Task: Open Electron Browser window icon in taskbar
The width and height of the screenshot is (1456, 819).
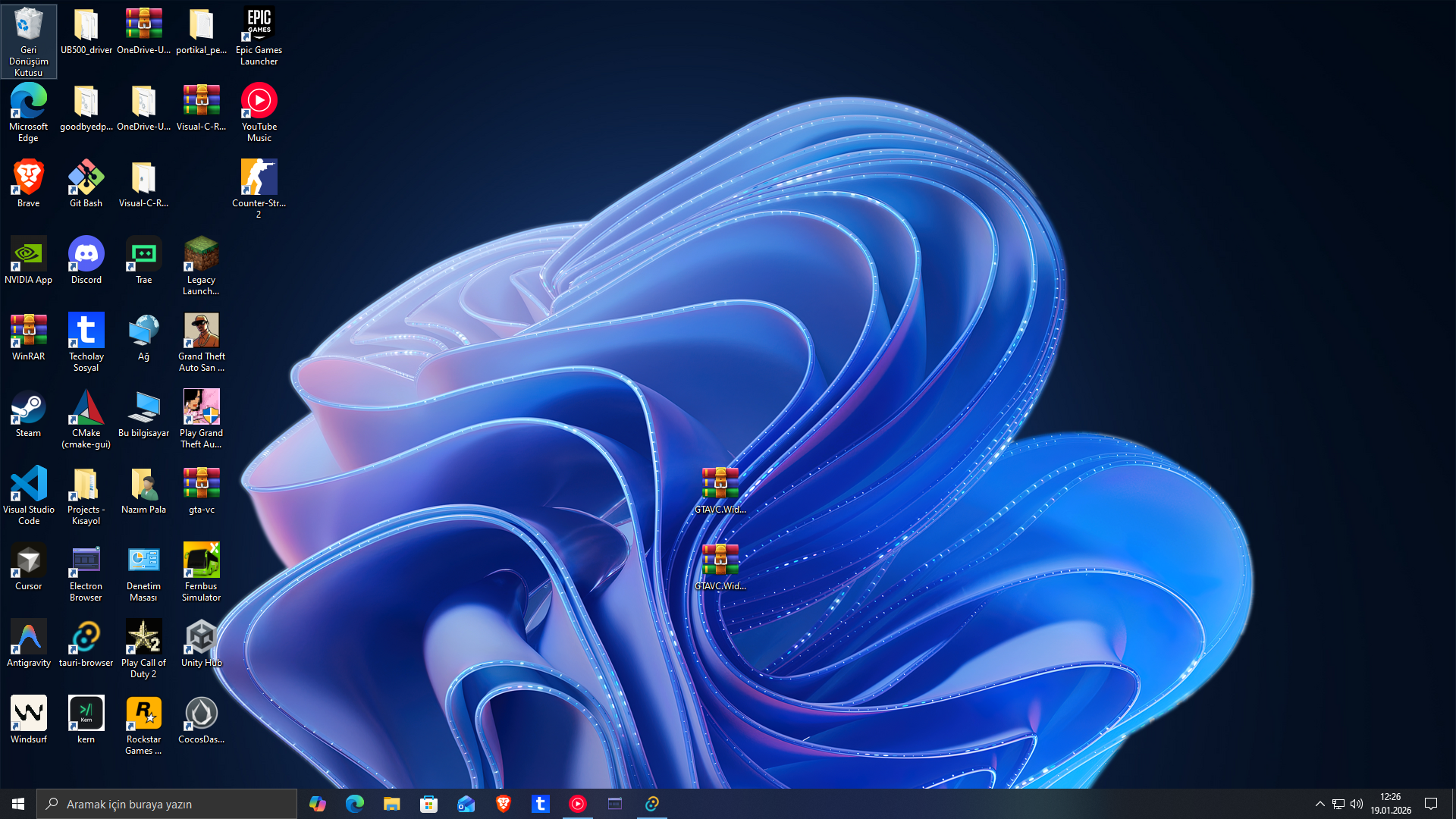Action: click(614, 804)
